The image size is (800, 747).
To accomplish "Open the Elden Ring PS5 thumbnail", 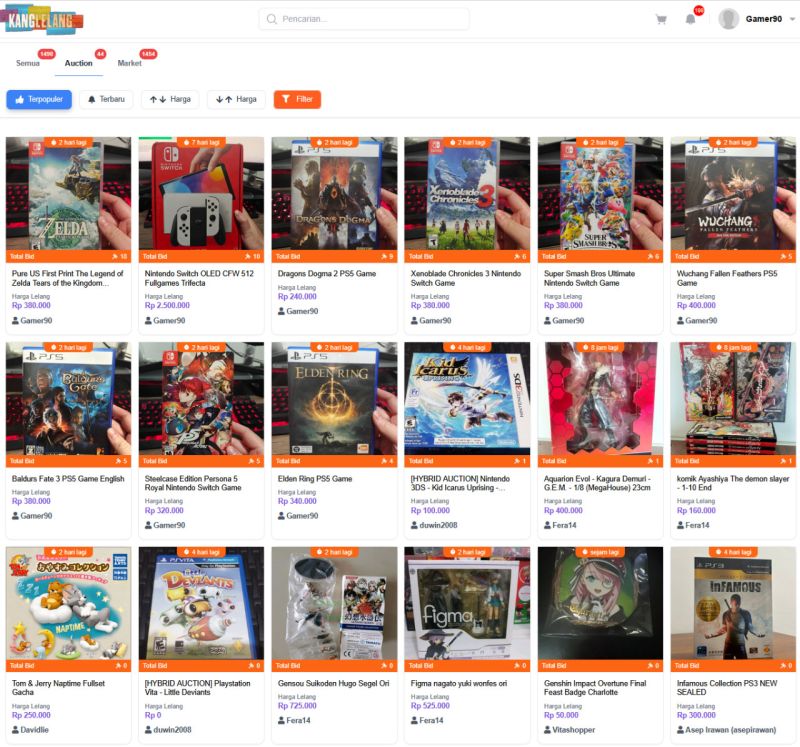I will point(334,398).
